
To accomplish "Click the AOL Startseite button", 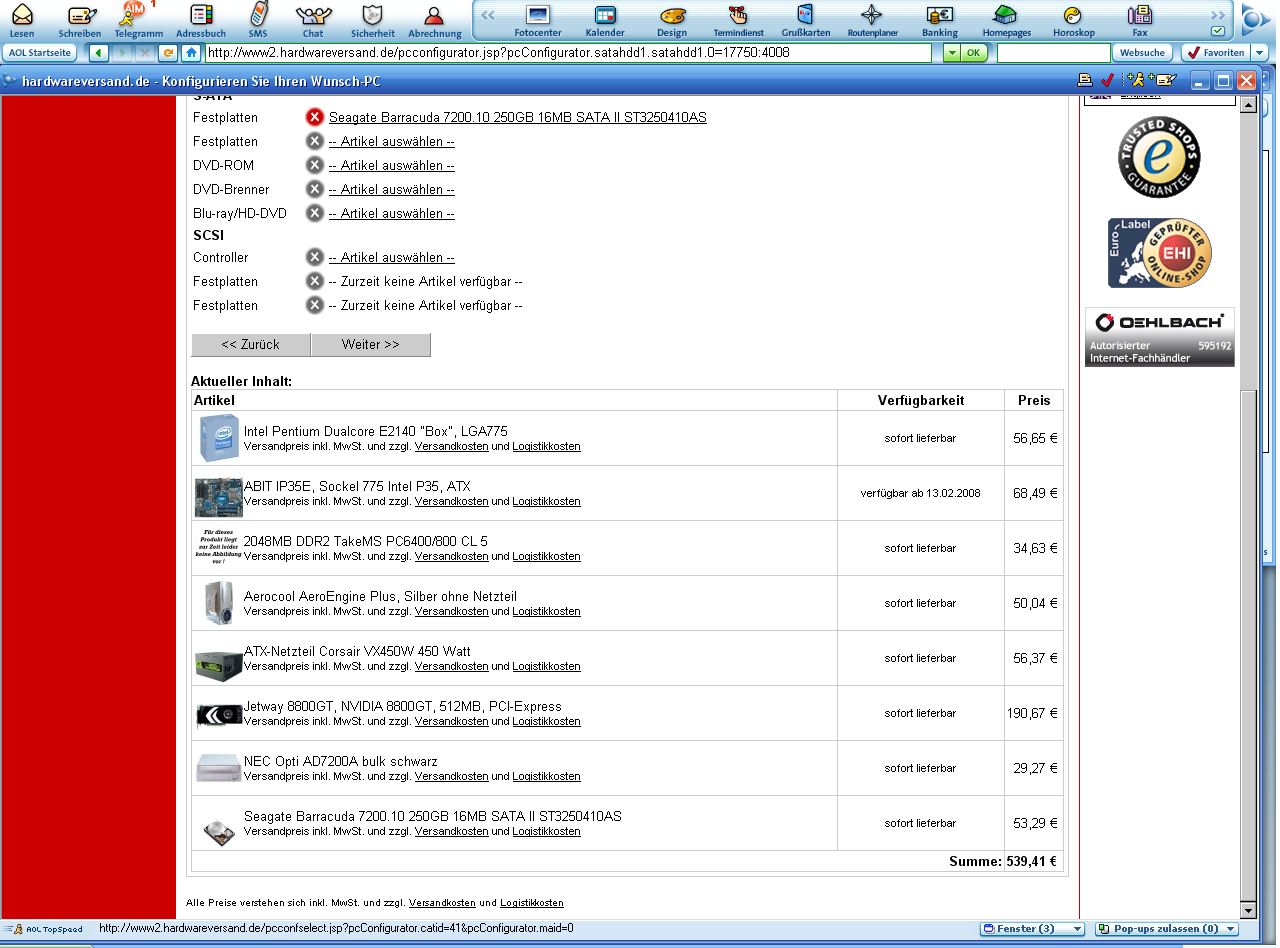I will coord(40,53).
